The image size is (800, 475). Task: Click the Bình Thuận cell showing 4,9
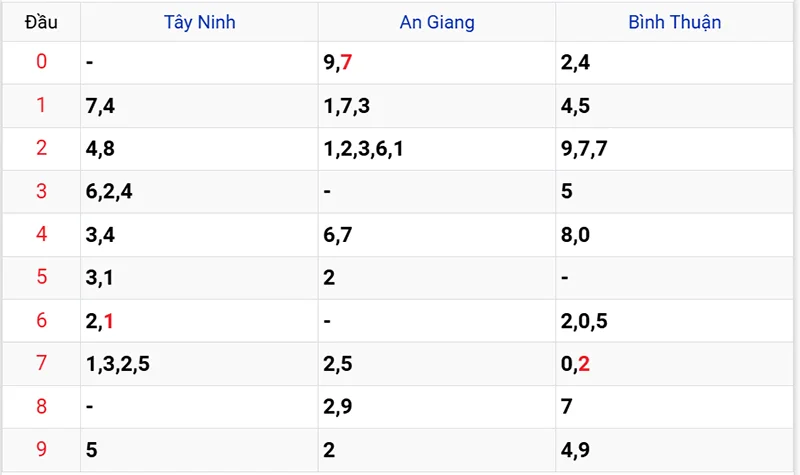[x=575, y=450]
